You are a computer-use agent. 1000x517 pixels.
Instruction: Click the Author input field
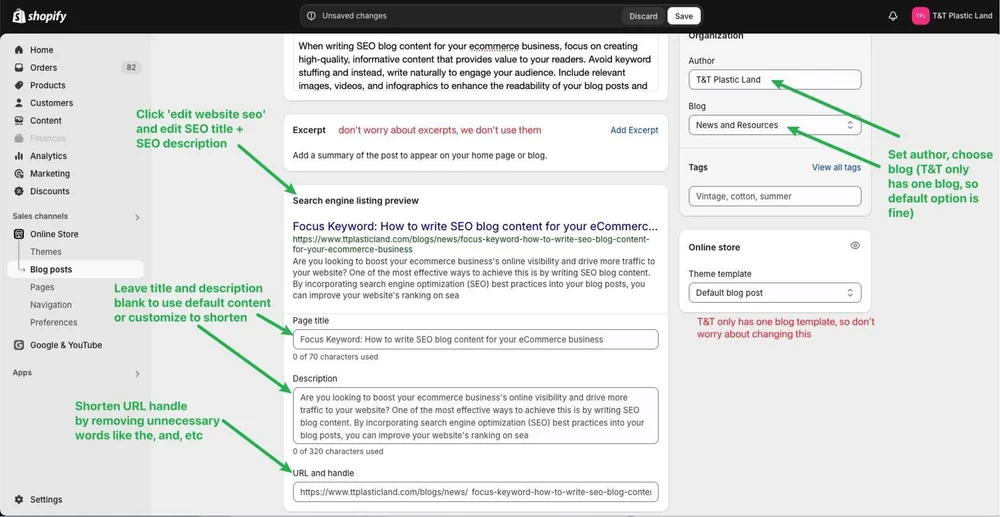pos(775,80)
